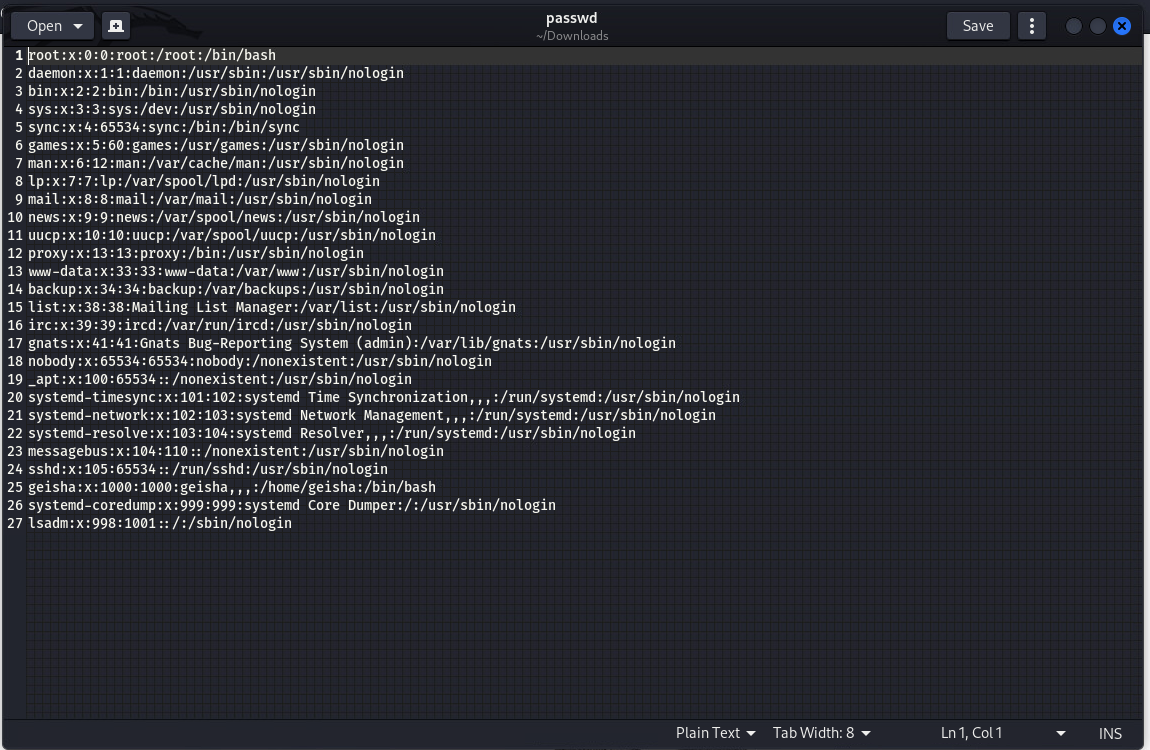This screenshot has width=1150, height=750.
Task: Place cursor in bin:x:2:2 line
Action: pos(172,91)
